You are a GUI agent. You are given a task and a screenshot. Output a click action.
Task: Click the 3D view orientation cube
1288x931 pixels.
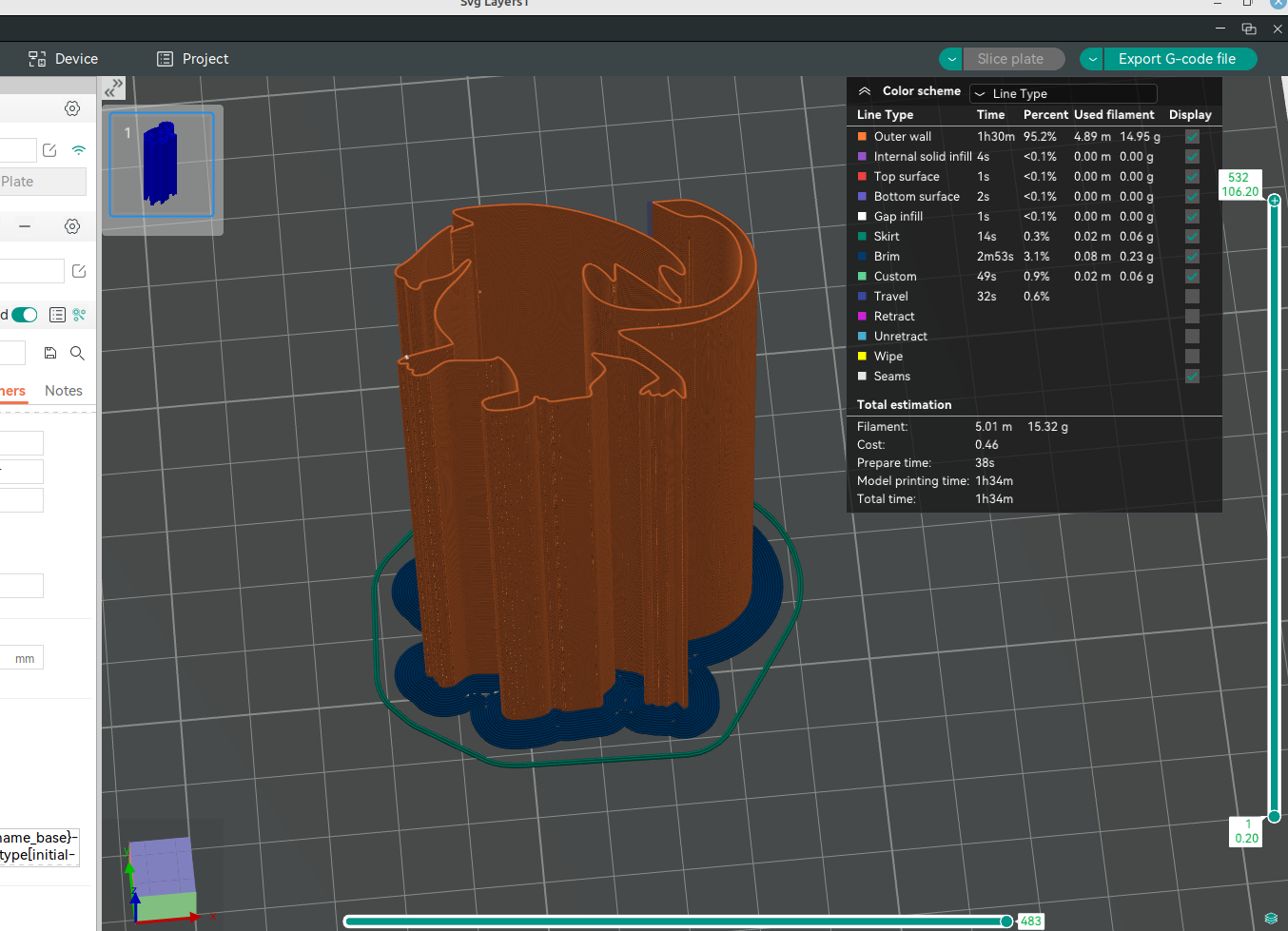point(162,878)
